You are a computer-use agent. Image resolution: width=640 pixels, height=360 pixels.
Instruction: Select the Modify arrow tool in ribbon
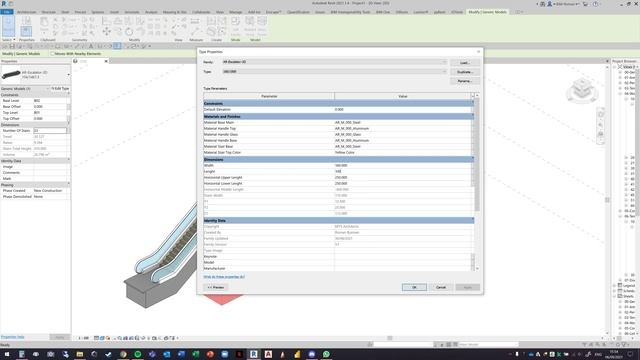[8, 27]
